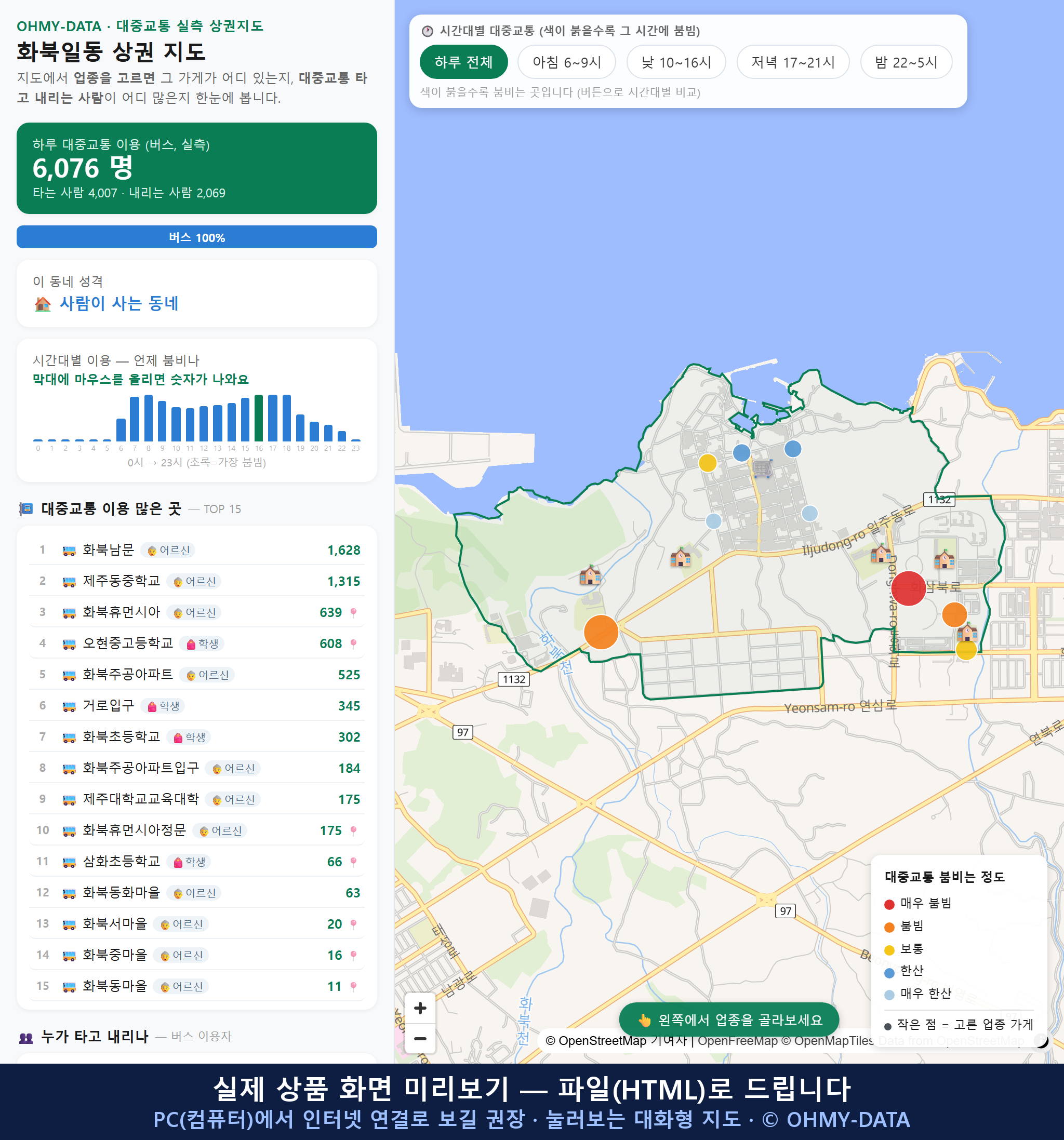Viewport: 1064px width, 1140px height.
Task: Click the pin icon in 화북서마을 row
Action: (x=353, y=924)
